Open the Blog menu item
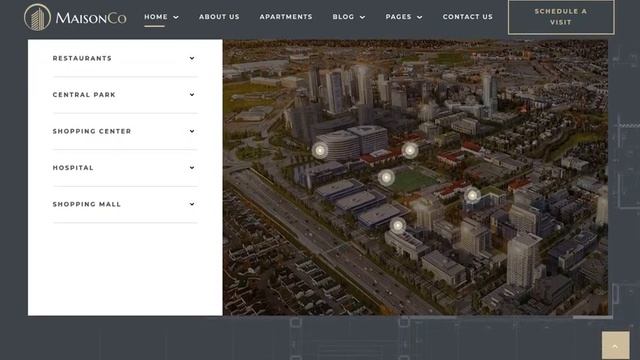 (343, 17)
